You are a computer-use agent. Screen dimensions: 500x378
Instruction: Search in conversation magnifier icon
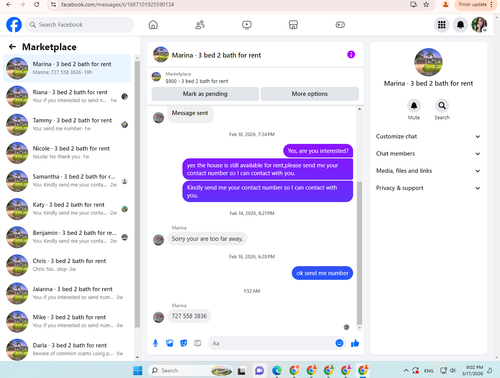(442, 106)
